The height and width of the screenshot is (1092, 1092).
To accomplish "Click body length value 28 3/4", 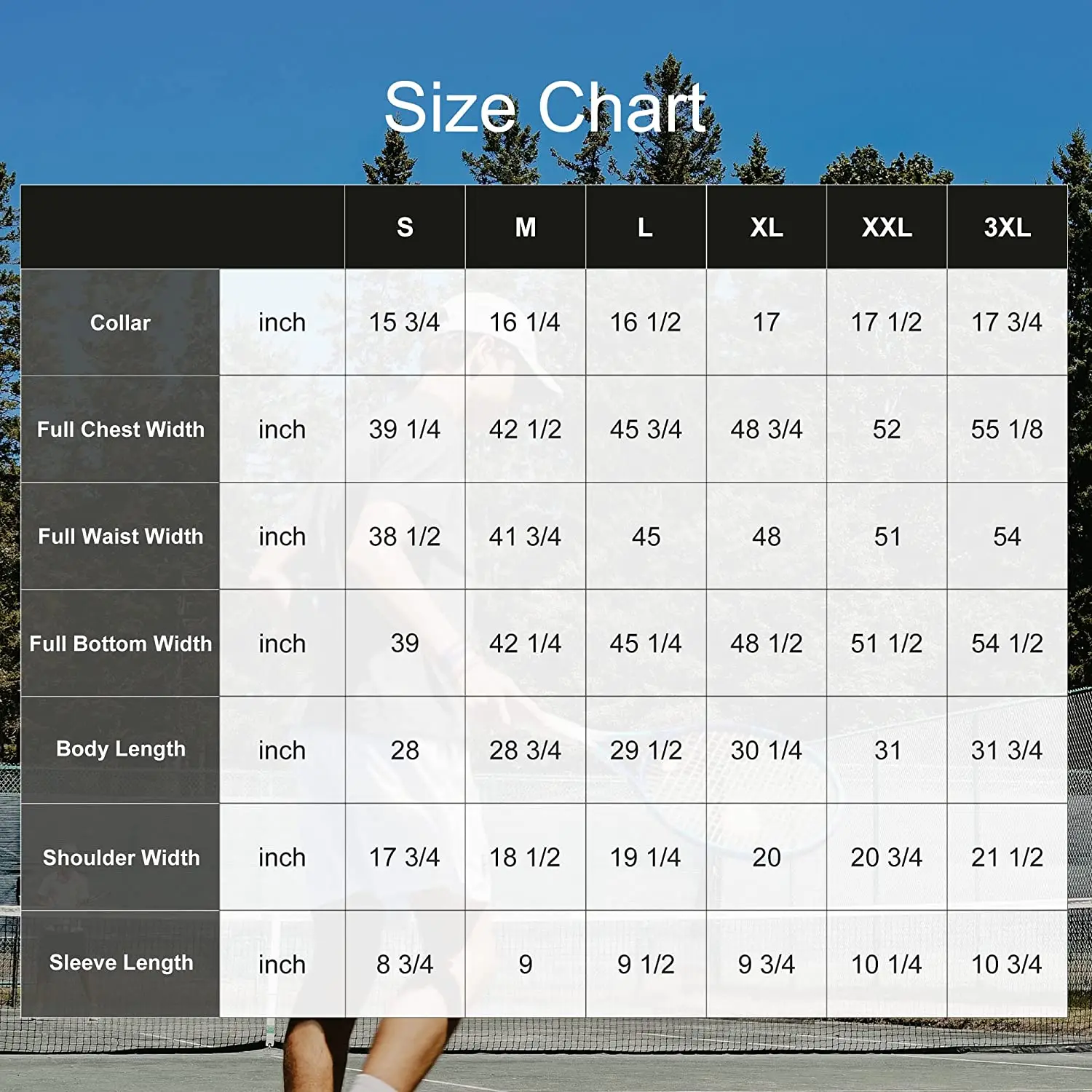I will (x=525, y=751).
